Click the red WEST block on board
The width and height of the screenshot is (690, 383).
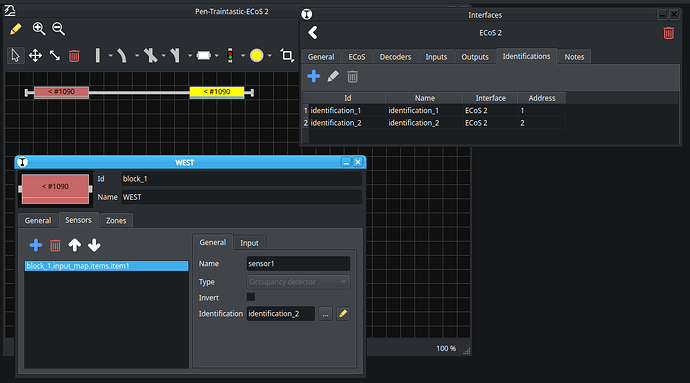62,92
